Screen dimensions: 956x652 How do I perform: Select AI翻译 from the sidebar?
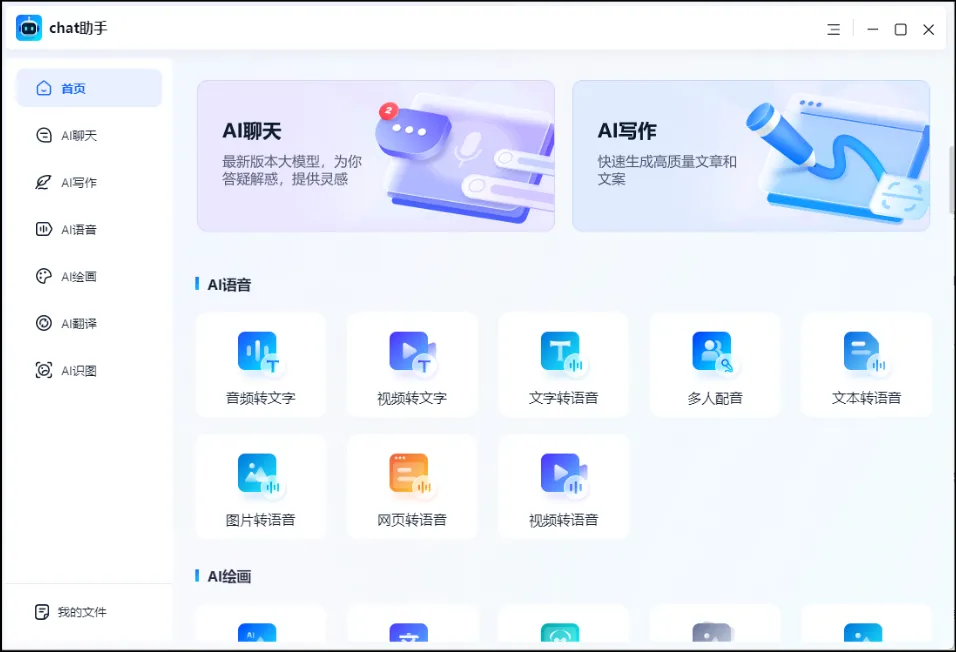[88, 323]
